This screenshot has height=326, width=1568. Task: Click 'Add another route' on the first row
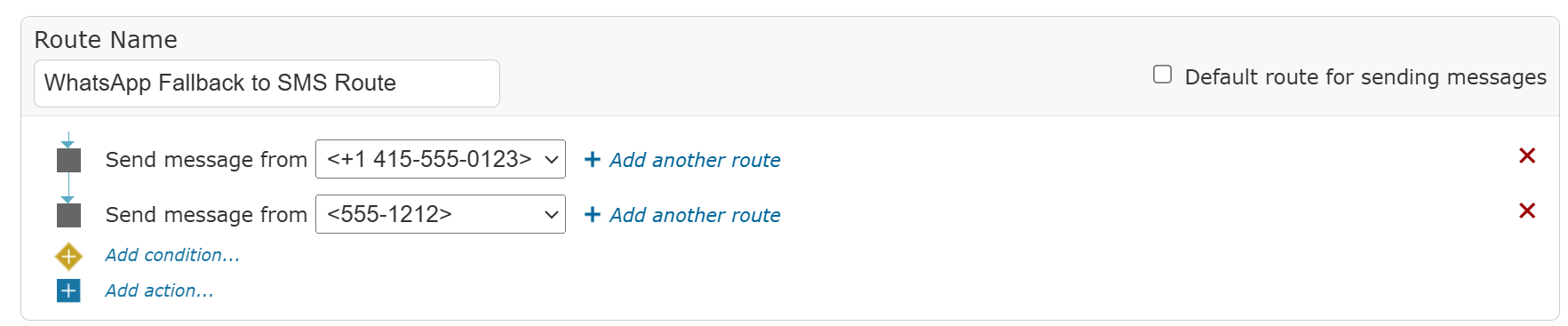coord(695,160)
